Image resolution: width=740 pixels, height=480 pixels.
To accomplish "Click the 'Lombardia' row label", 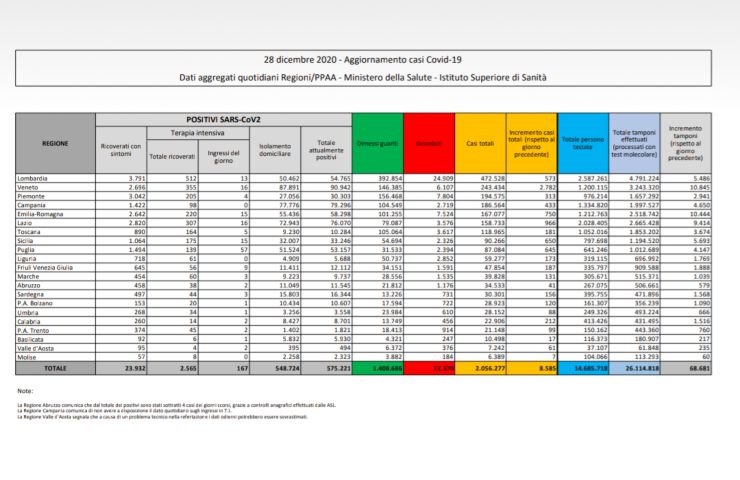I will tap(34, 178).
